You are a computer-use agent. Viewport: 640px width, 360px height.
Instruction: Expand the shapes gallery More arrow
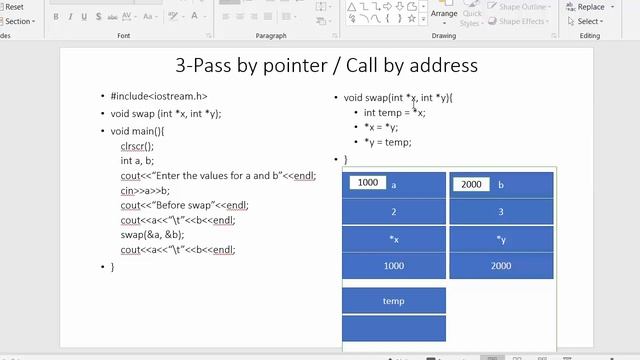point(423,19)
